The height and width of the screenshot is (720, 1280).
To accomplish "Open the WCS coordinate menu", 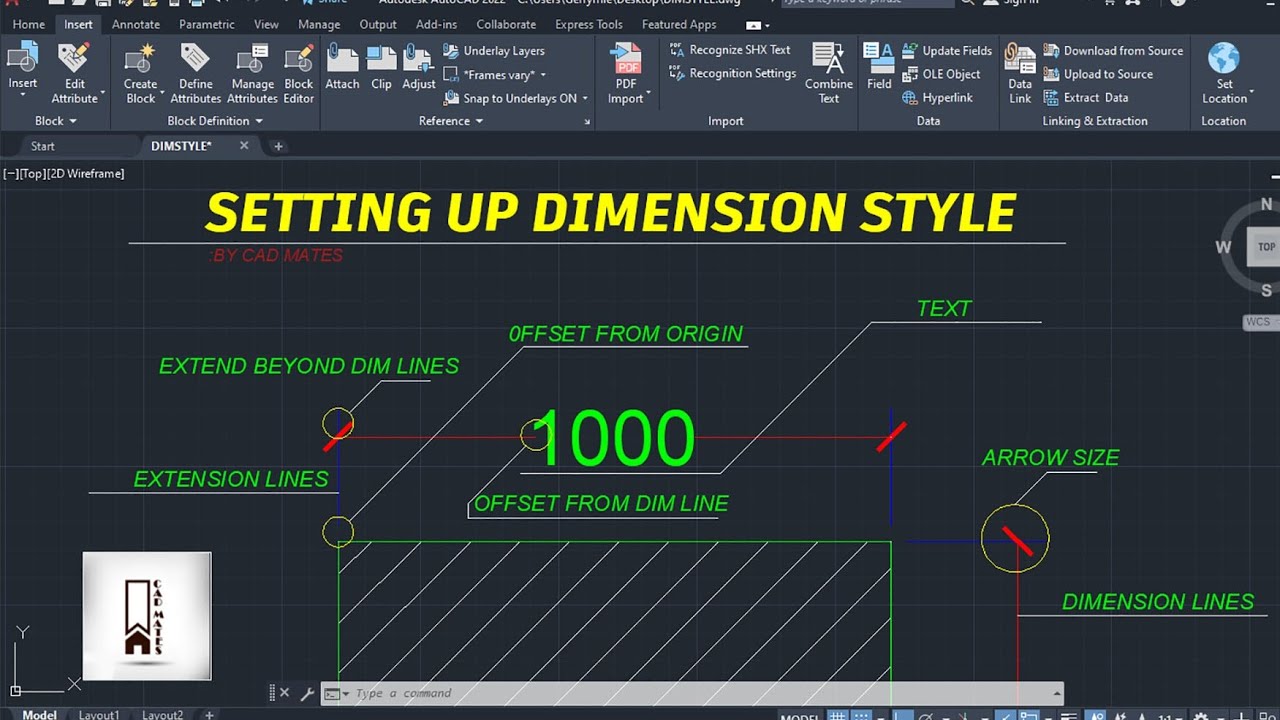I will 1258,322.
